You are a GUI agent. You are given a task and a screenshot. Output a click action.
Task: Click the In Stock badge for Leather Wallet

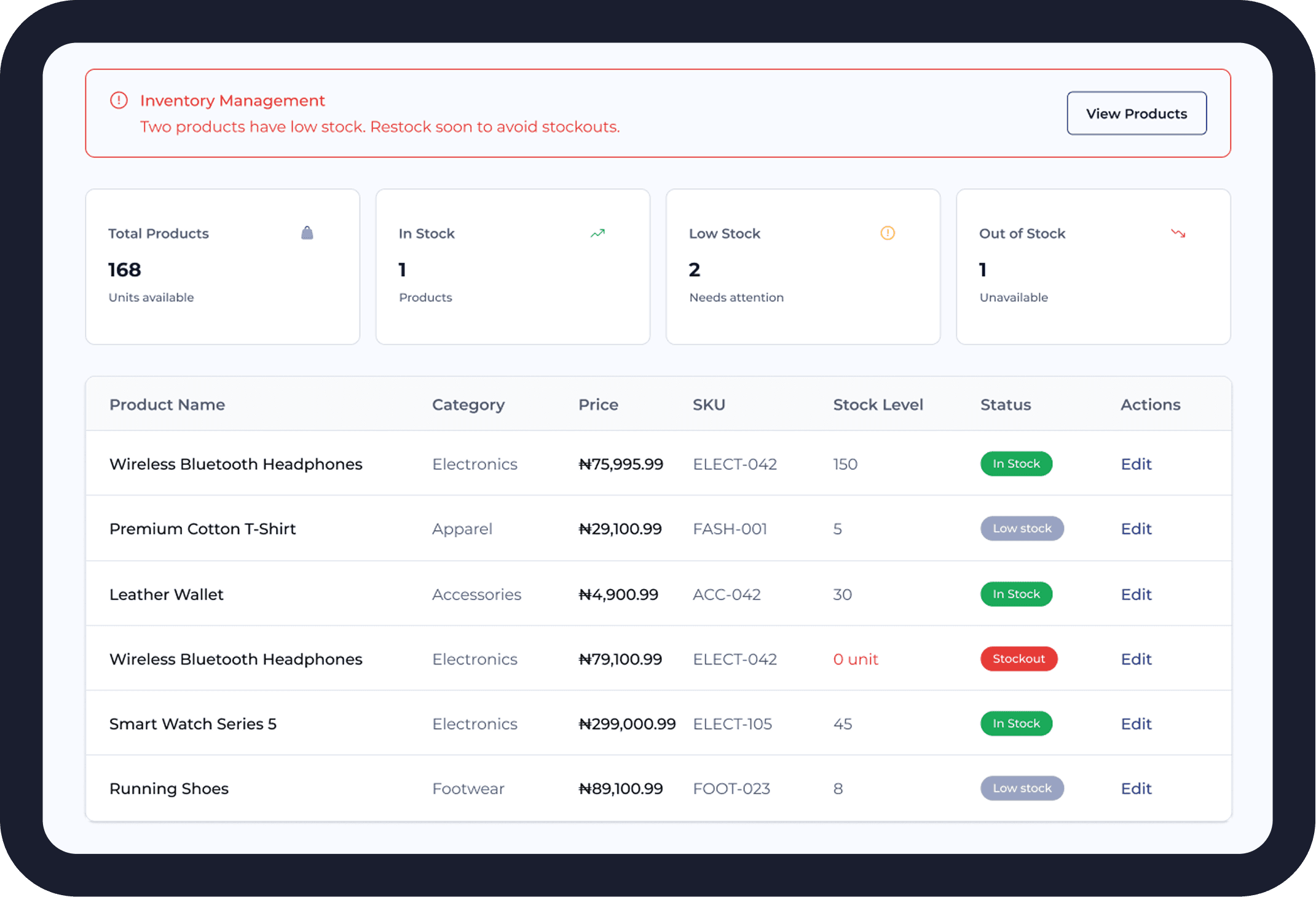(1016, 594)
